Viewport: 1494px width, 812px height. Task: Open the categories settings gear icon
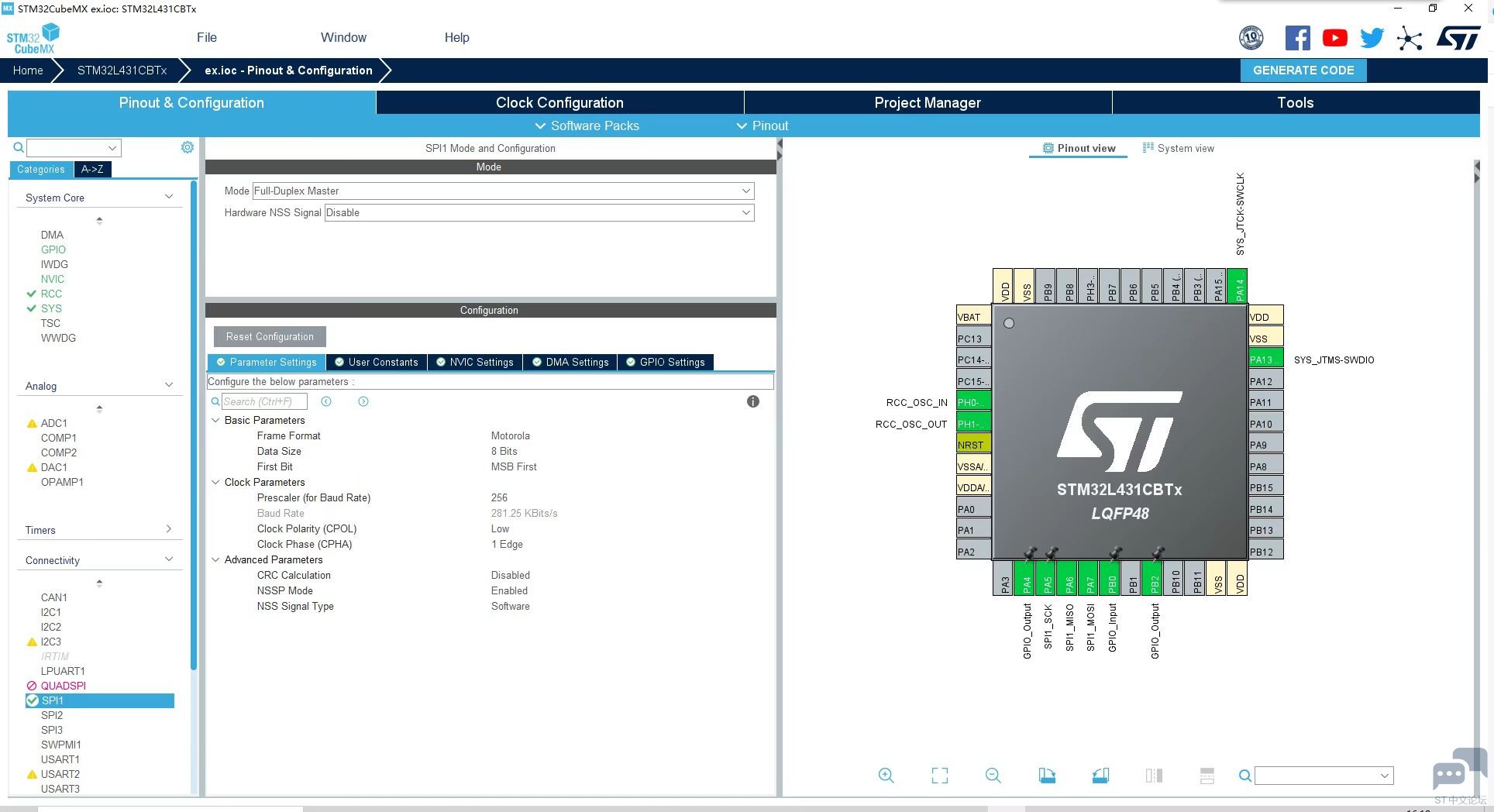tap(188, 147)
